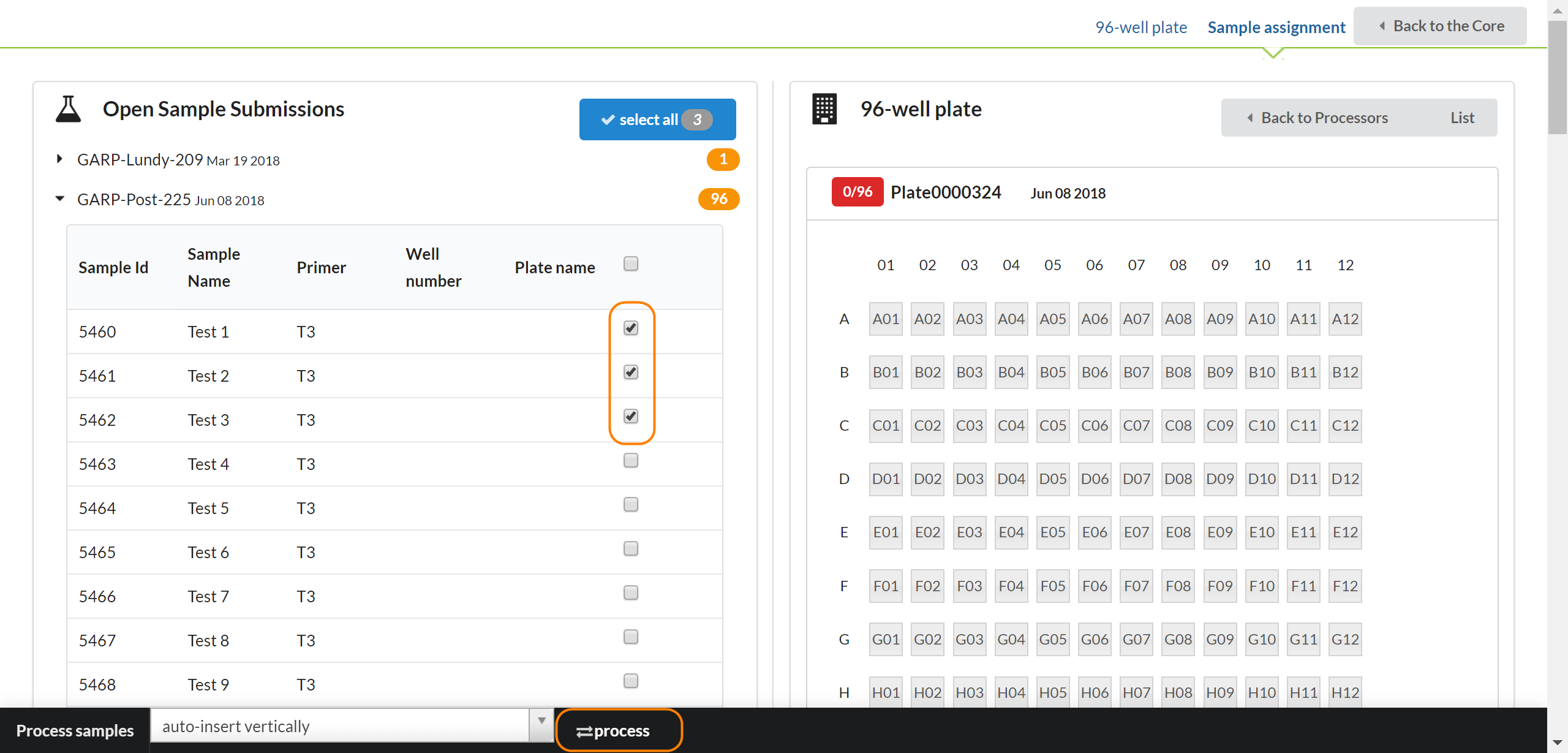
Task: Click the orange 96 badge for GARP-Post-225
Action: tap(718, 199)
